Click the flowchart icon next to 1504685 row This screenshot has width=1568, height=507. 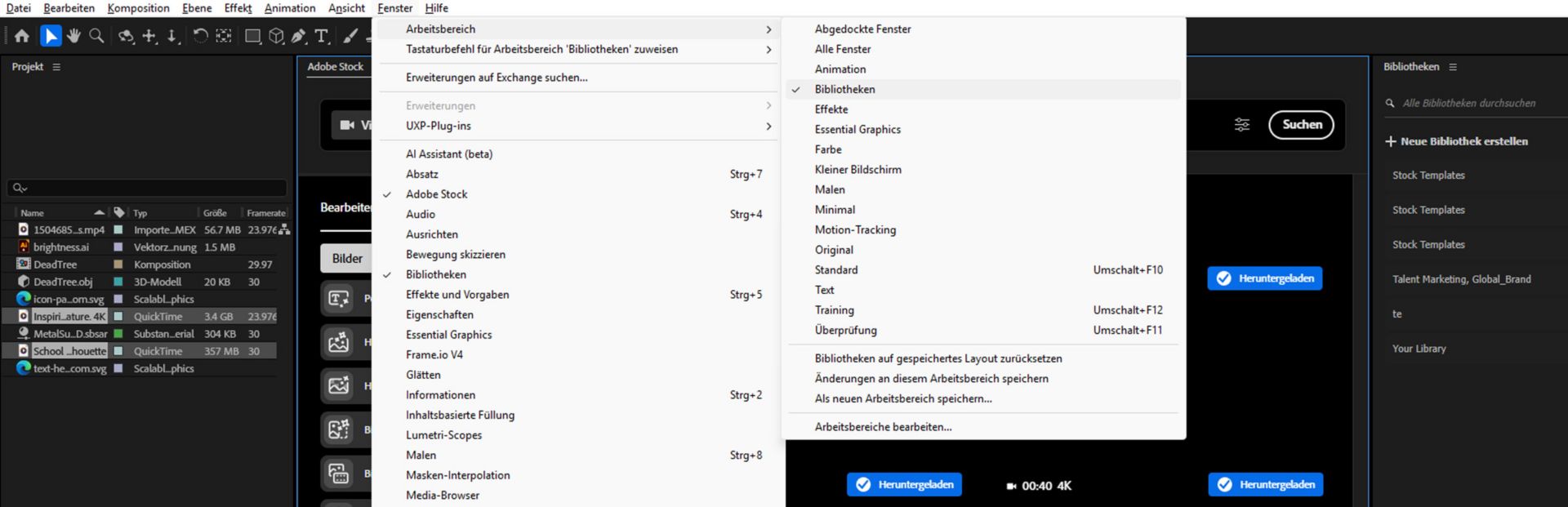click(x=284, y=230)
